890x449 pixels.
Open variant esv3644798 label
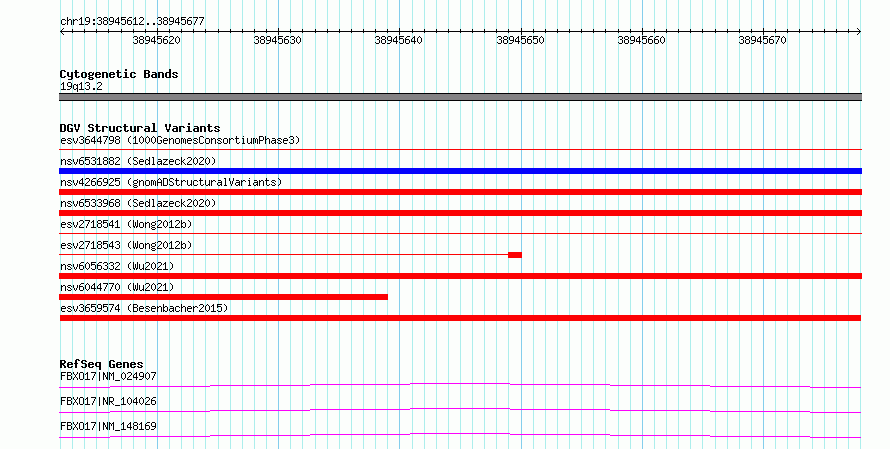click(180, 140)
